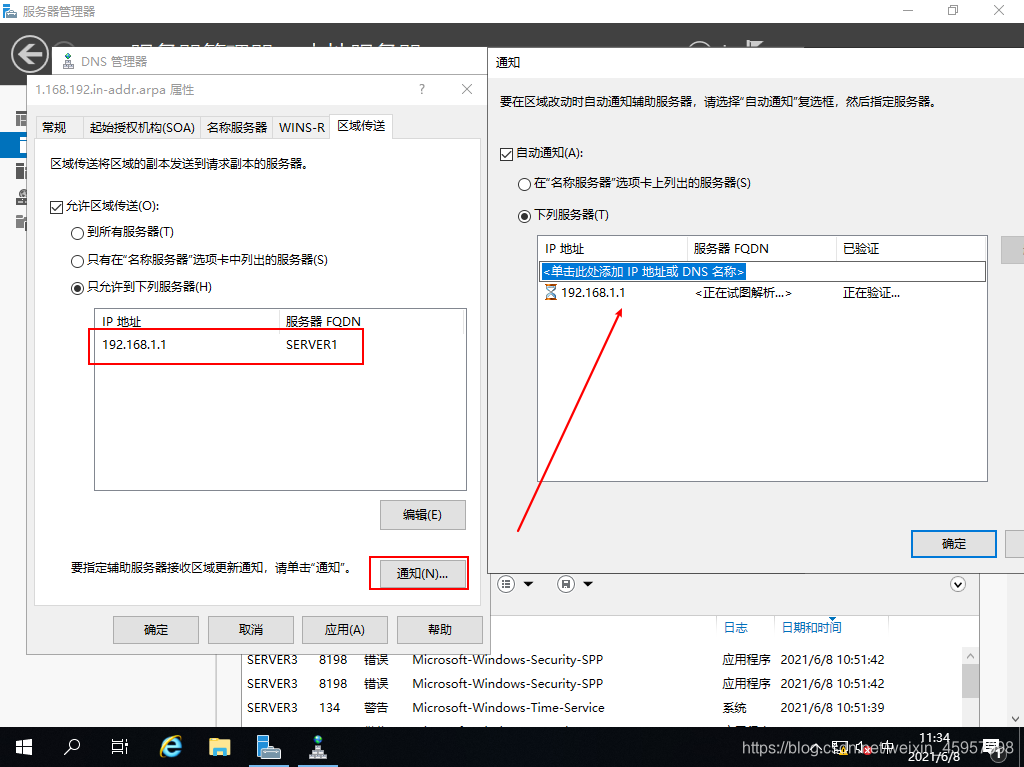Select the 到所有服务器(T) radio button

pos(77,233)
